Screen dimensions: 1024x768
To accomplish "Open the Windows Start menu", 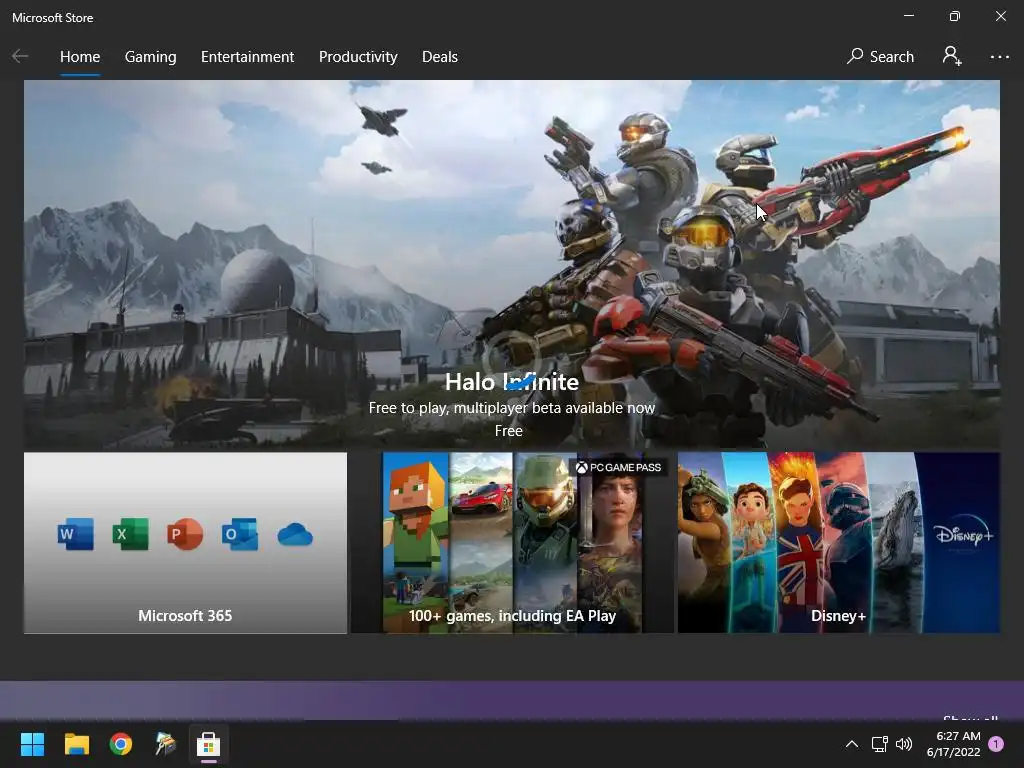I will 32,744.
